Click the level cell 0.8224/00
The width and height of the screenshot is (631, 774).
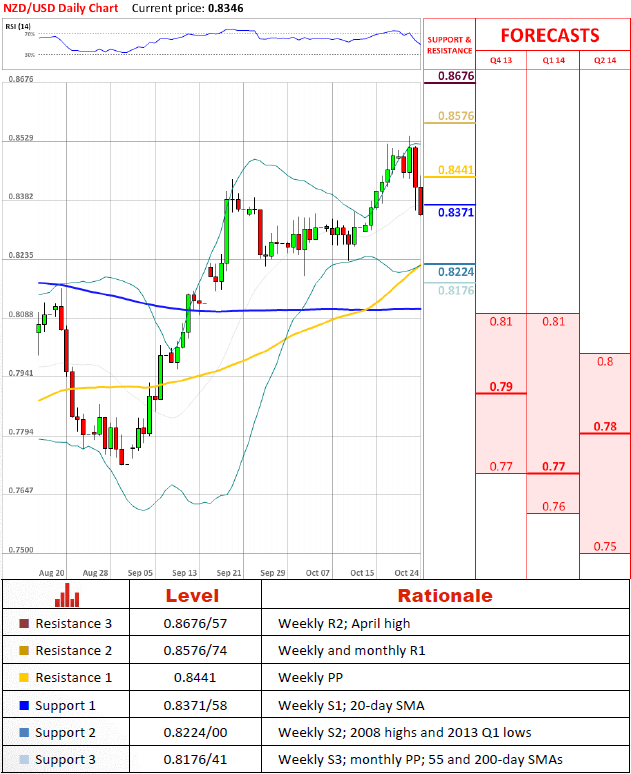click(195, 733)
